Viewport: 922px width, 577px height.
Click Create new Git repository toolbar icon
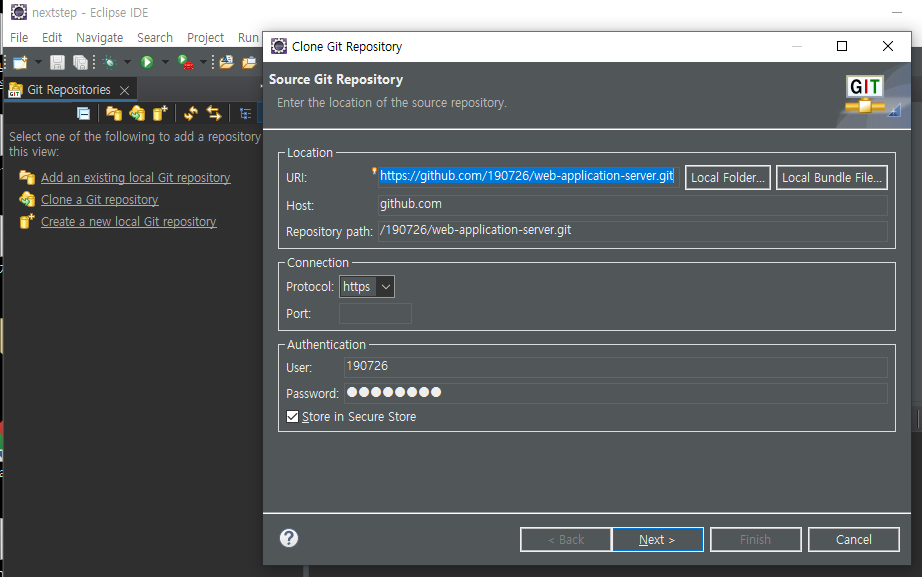160,114
